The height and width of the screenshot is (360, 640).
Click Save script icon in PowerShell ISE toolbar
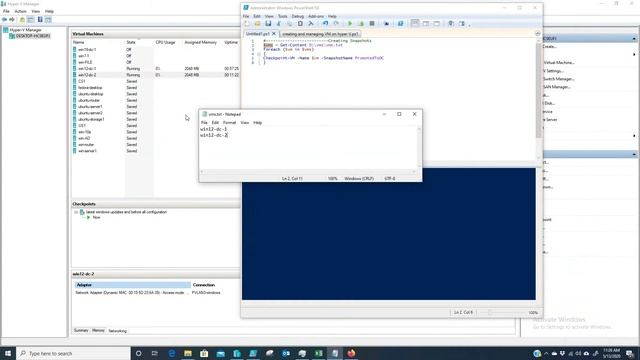(x=268, y=24)
